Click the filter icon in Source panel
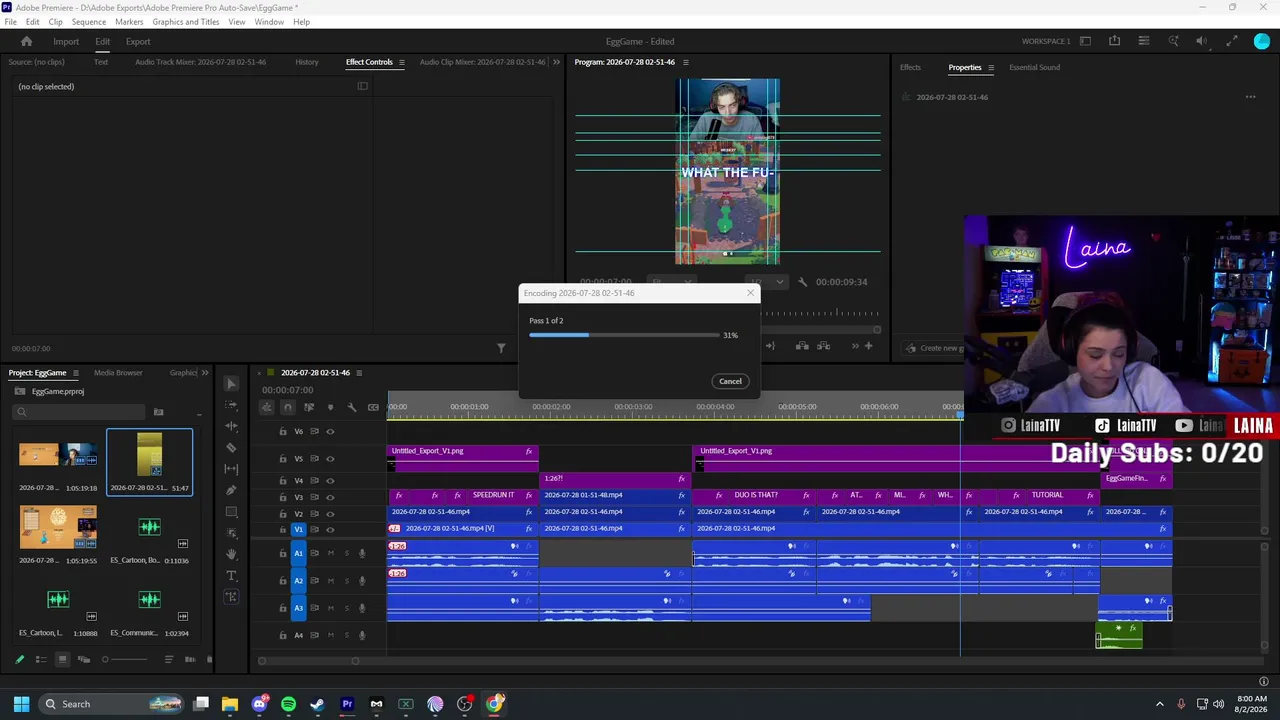The image size is (1280, 720). pos(501,348)
